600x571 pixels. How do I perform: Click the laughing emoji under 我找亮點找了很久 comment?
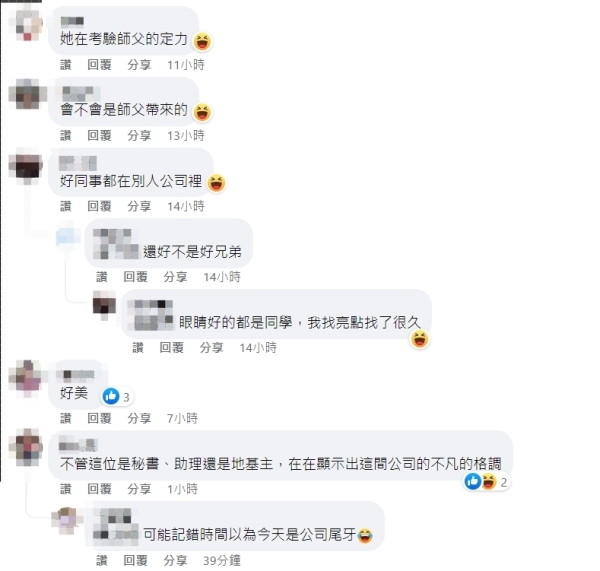point(420,339)
